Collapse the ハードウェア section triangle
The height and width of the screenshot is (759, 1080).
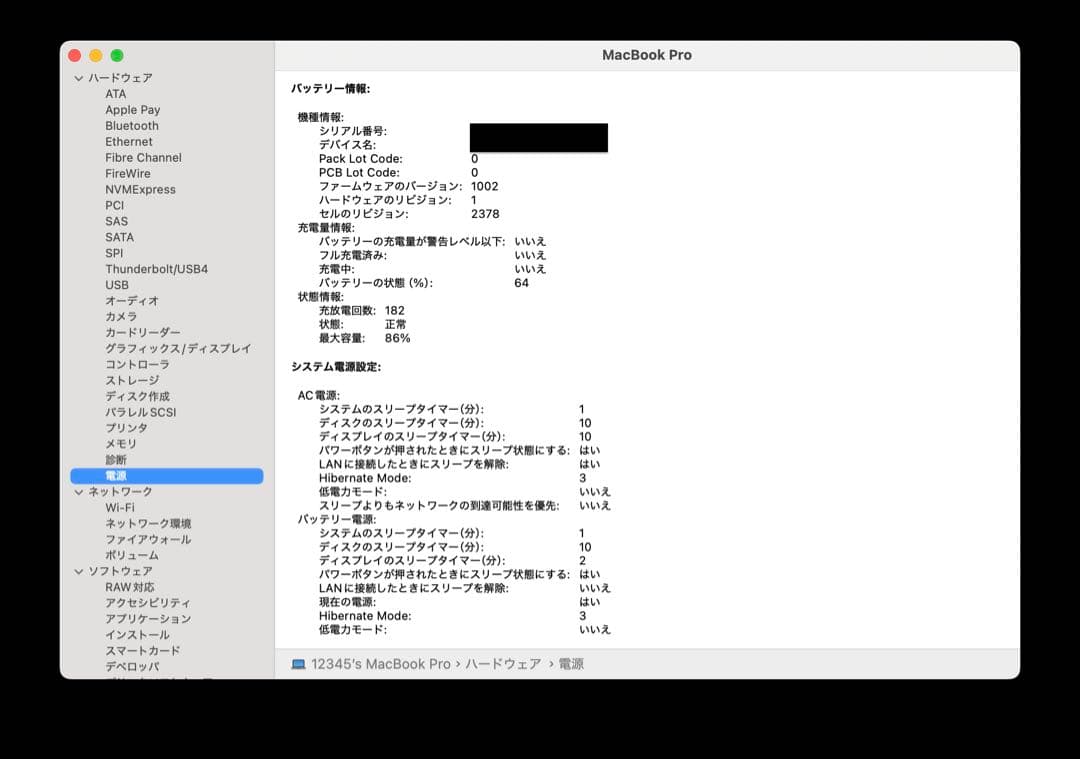click(x=77, y=77)
